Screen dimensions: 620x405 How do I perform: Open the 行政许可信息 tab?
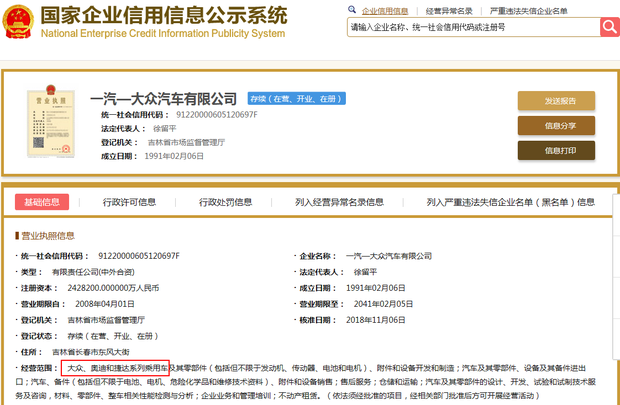coord(129,202)
